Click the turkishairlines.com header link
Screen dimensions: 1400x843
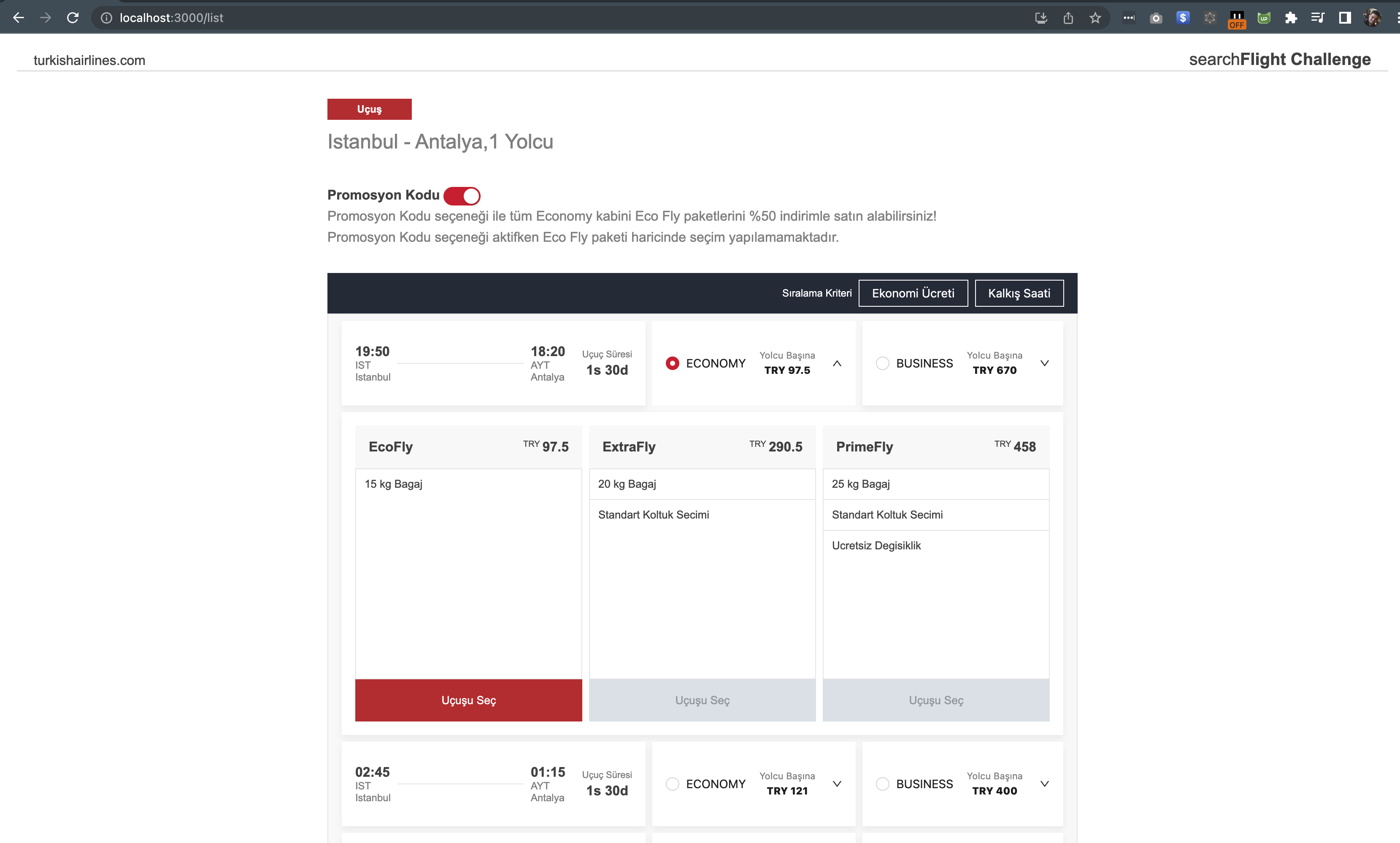89,60
